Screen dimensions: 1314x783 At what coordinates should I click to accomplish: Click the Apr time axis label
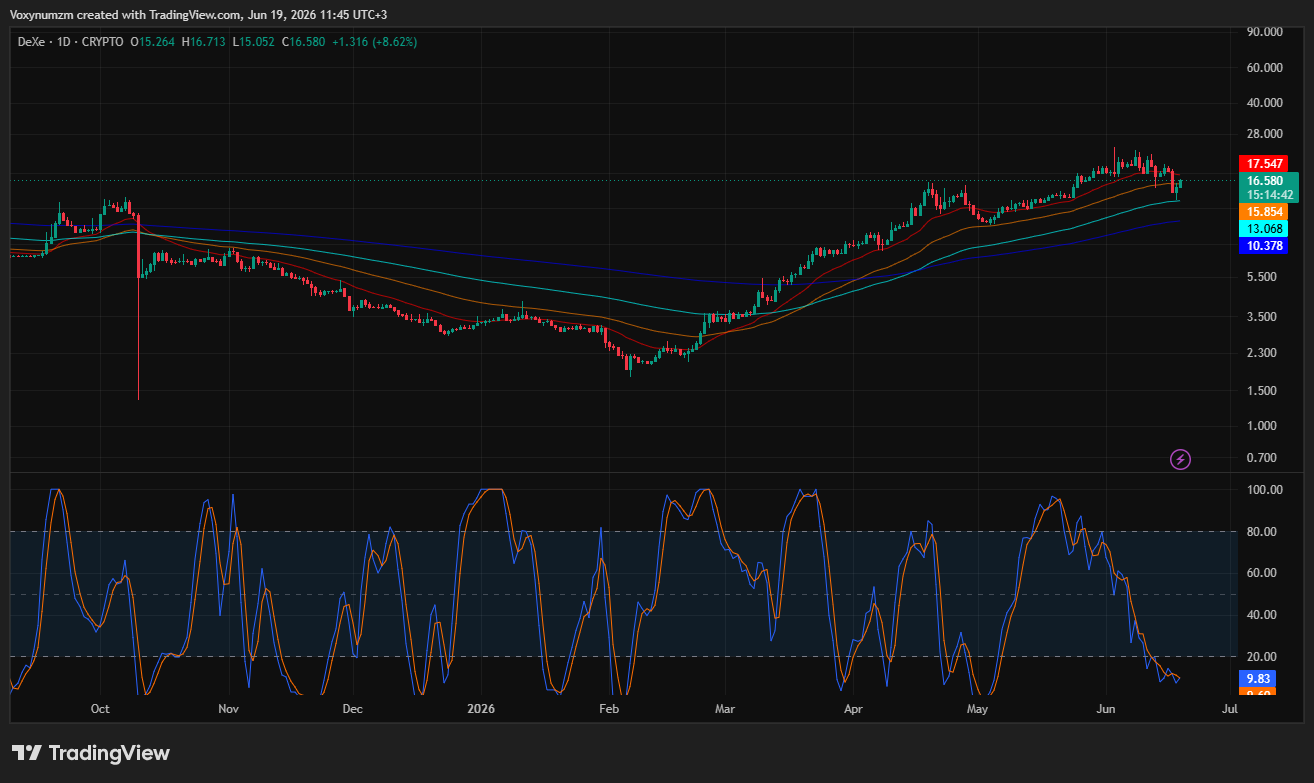pyautogui.click(x=853, y=709)
